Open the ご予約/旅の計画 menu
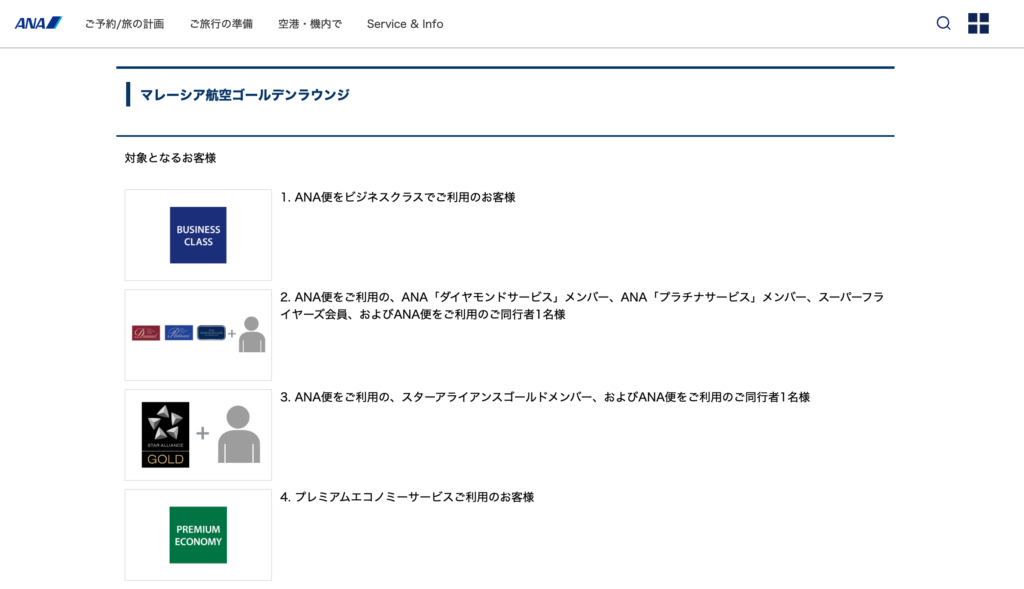Viewport: 1024px width, 589px height. point(124,24)
